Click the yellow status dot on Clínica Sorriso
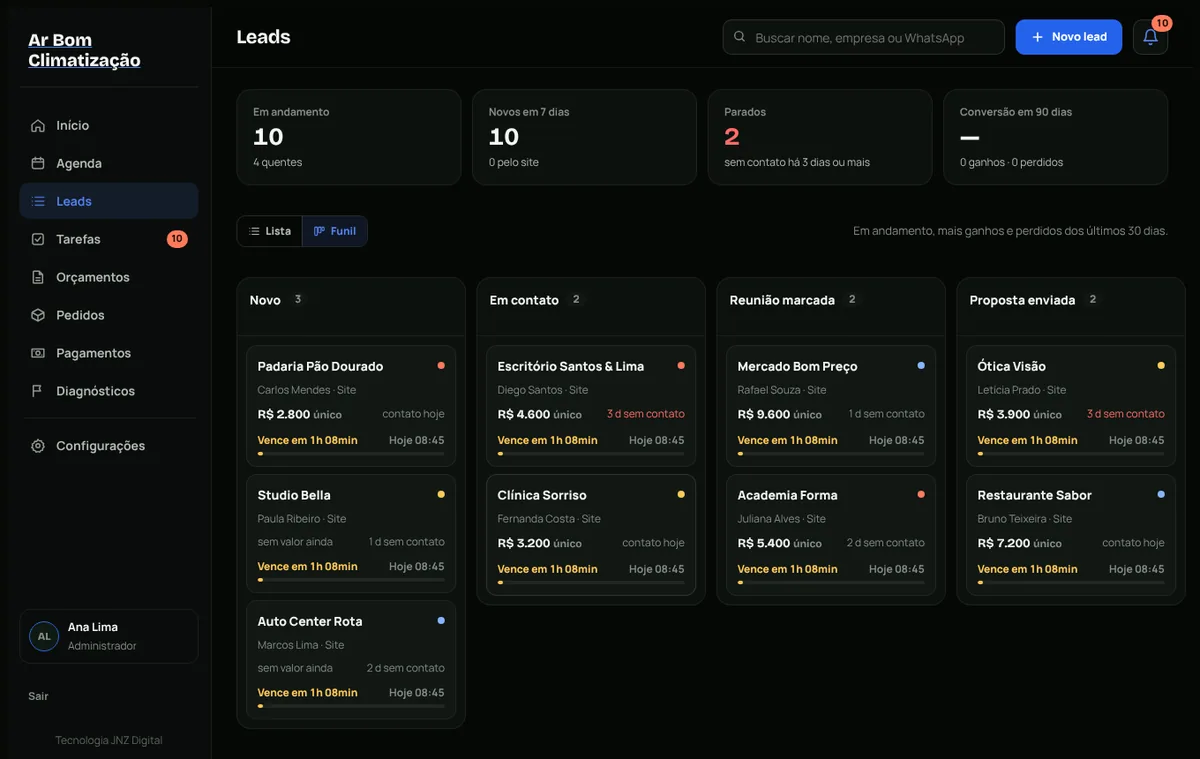Image resolution: width=1200 pixels, height=759 pixels. click(x=681, y=494)
